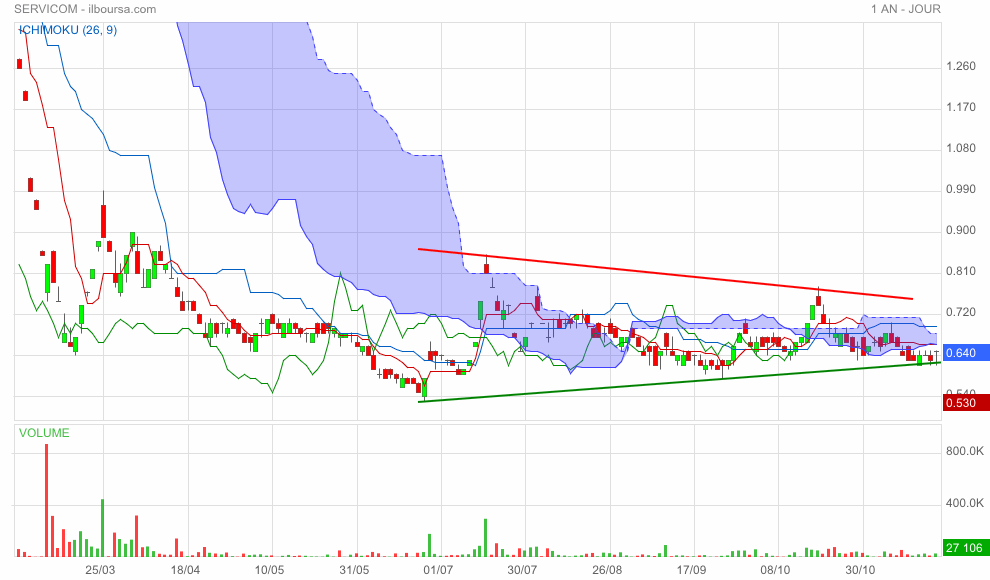This screenshot has height=580, width=990.
Task: Click the 26/08 date label
Action: [607, 570]
